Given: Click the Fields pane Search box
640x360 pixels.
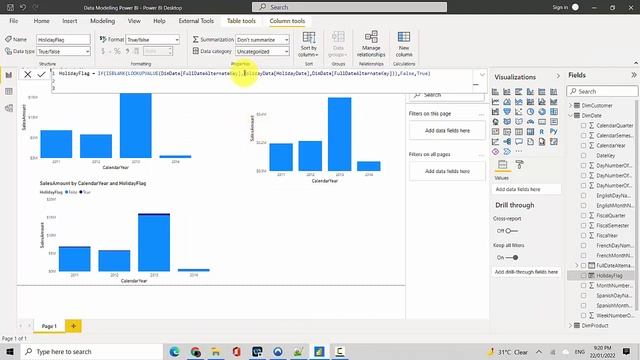Looking at the screenshot, I should pyautogui.click(x=602, y=91).
